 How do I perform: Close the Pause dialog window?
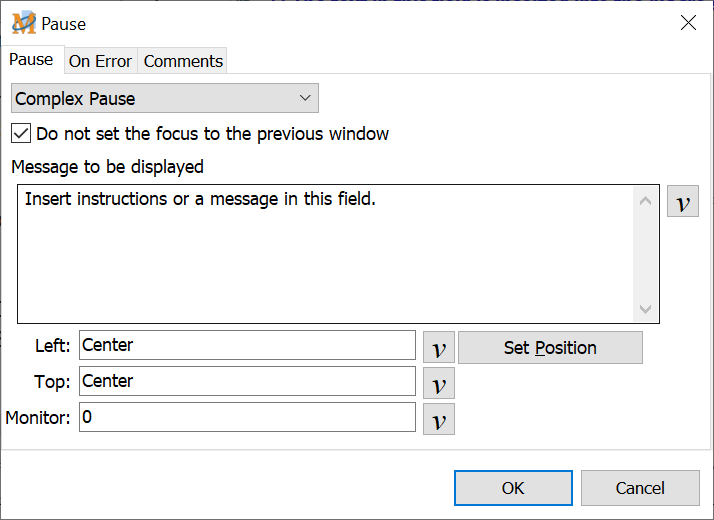click(x=688, y=23)
